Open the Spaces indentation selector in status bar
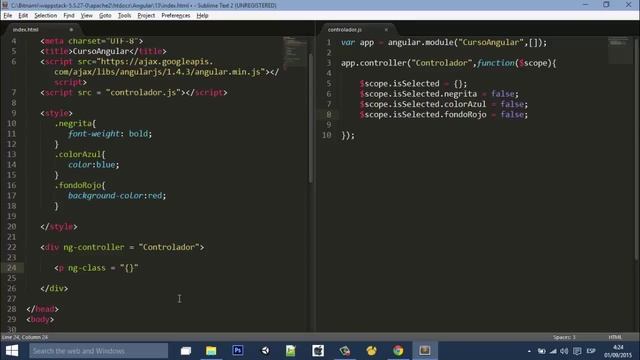640x360 pixels. pyautogui.click(x=564, y=337)
